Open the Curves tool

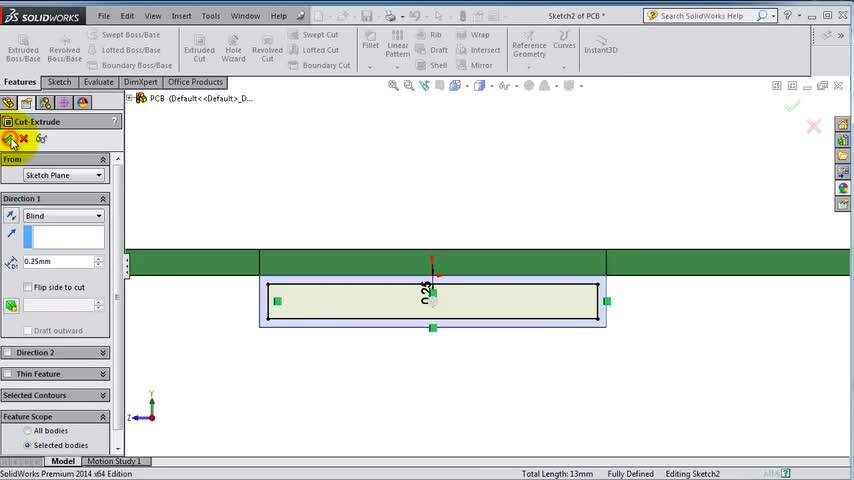564,40
